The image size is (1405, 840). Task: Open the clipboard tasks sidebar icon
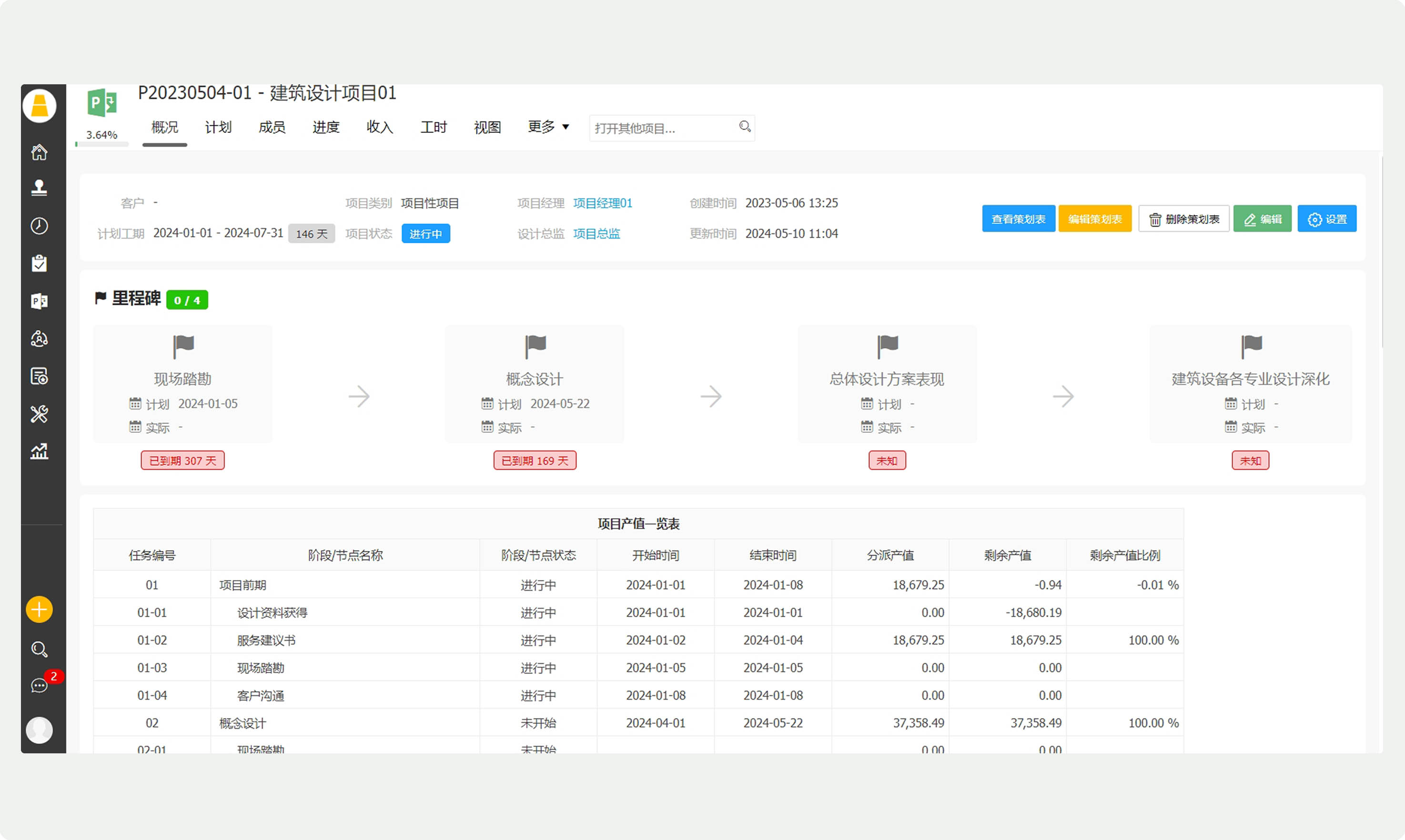(39, 263)
